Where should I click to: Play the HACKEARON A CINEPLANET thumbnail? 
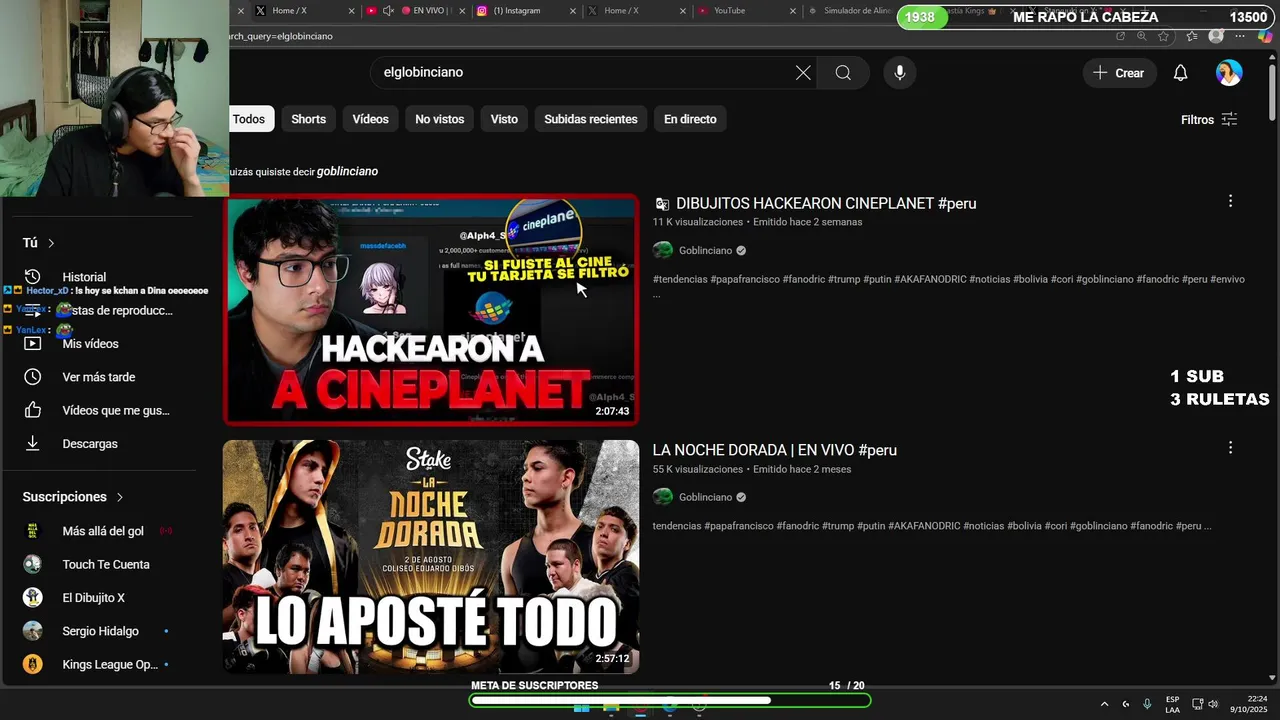click(431, 310)
